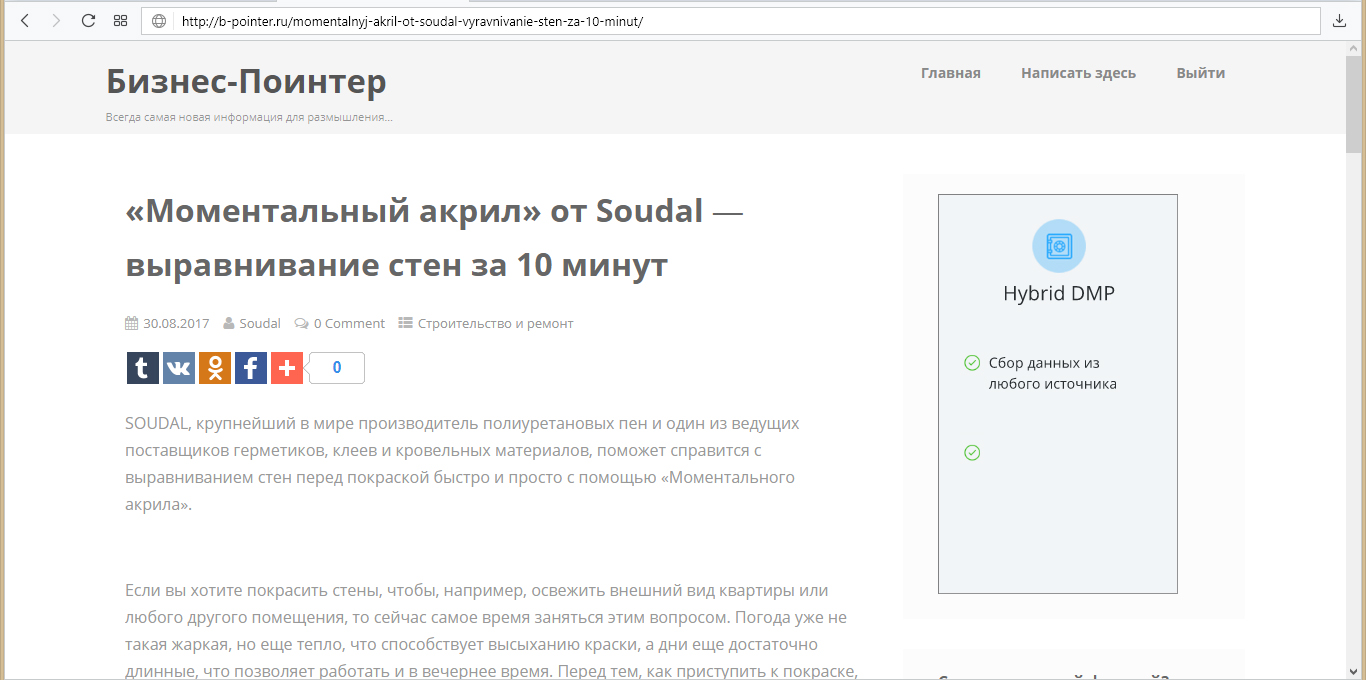Click the category list icon
The image size is (1366, 680).
405,323
